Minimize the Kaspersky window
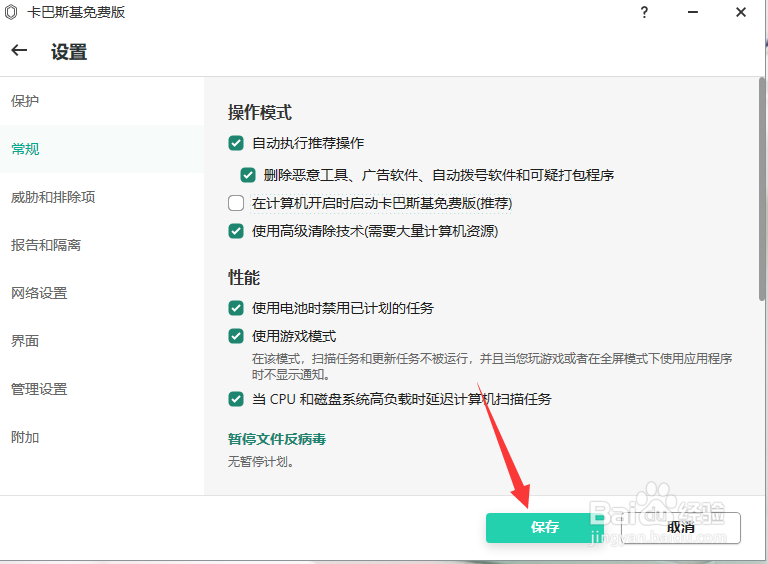This screenshot has width=768, height=564. (x=693, y=12)
